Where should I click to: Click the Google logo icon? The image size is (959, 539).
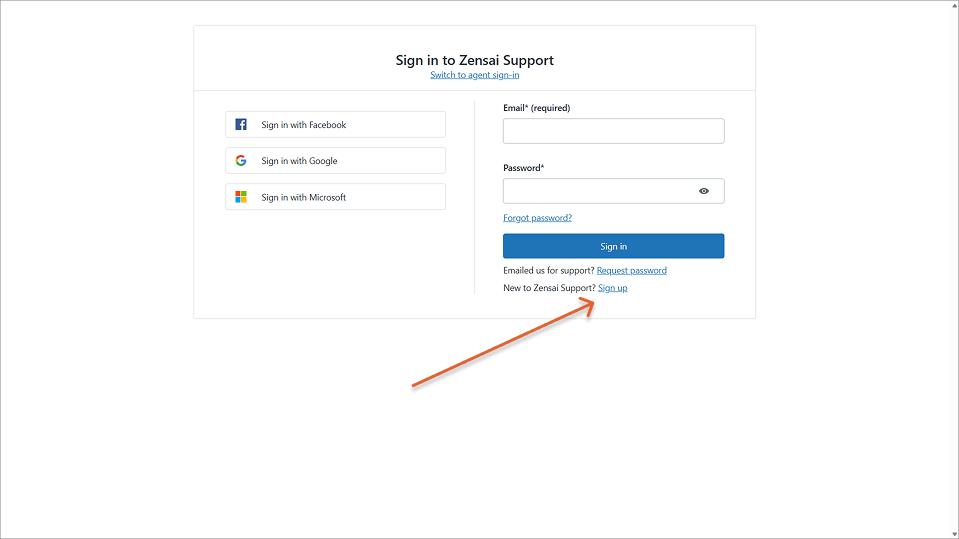(x=241, y=160)
